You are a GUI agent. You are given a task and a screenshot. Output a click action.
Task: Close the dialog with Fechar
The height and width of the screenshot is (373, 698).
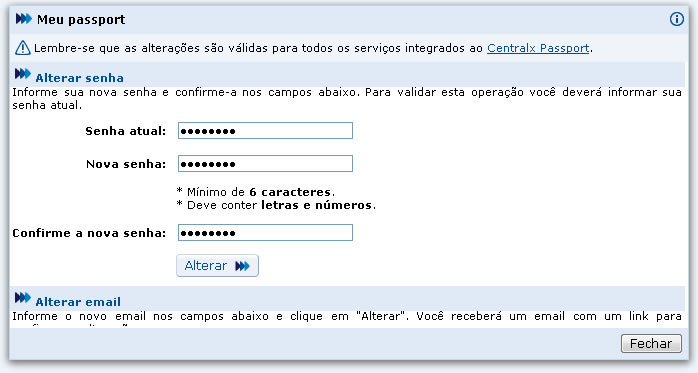651,344
